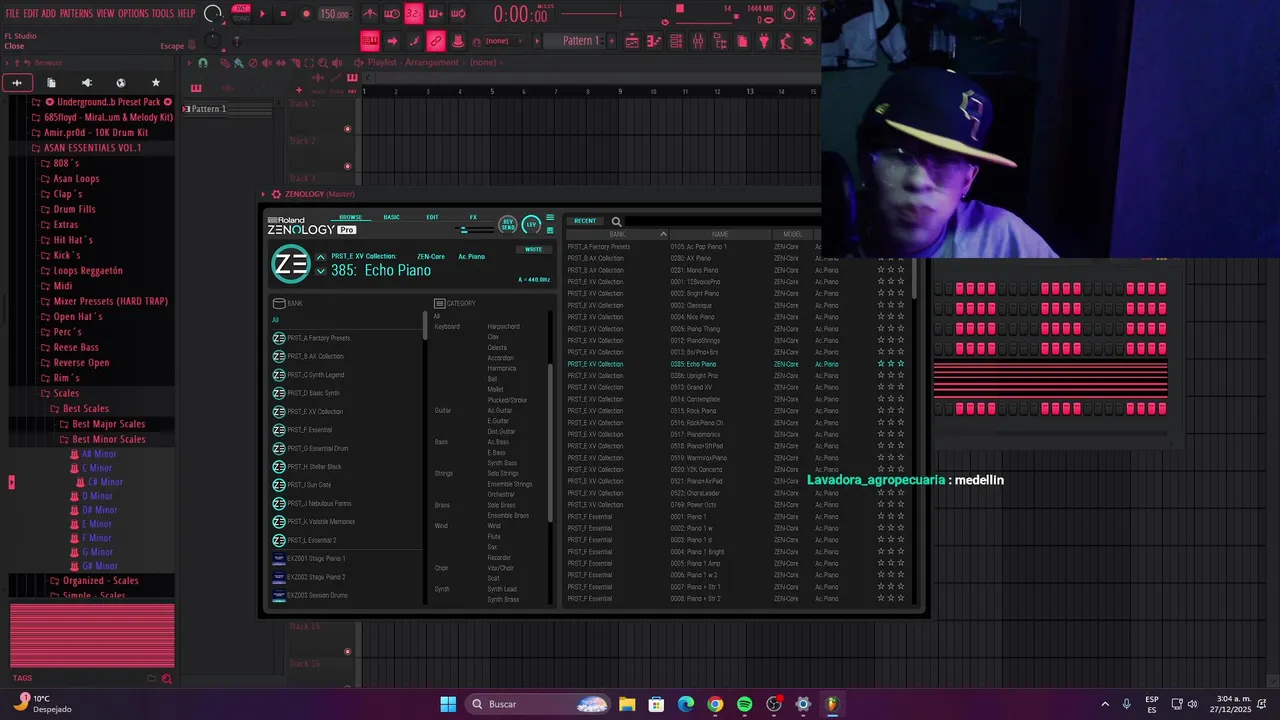Open browser globe library tab icon
The image size is (1280, 720).
[121, 83]
